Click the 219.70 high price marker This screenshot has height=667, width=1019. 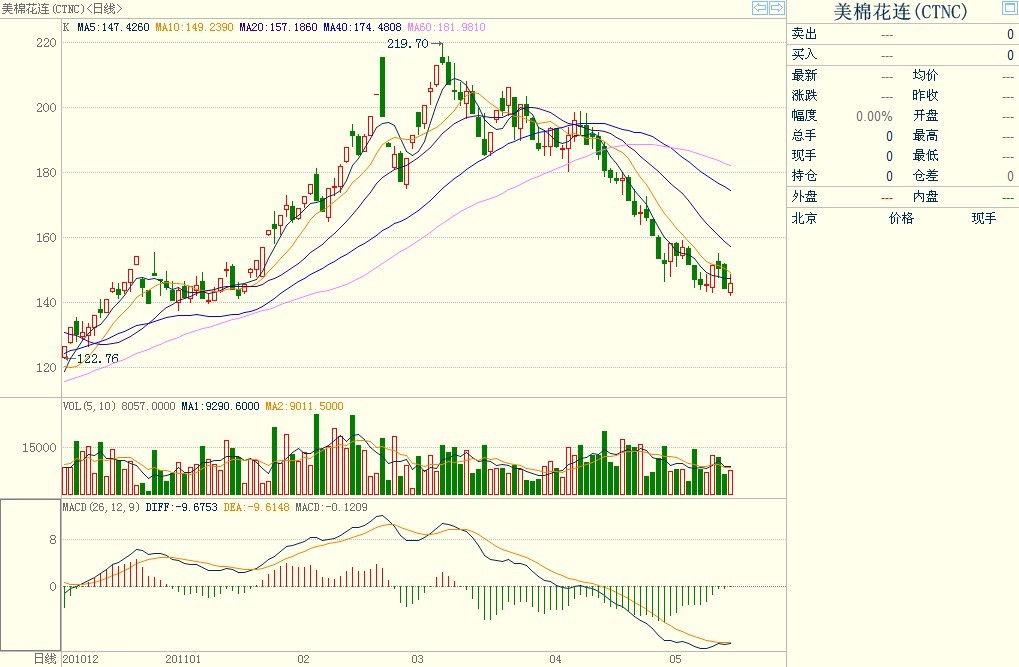click(407, 44)
